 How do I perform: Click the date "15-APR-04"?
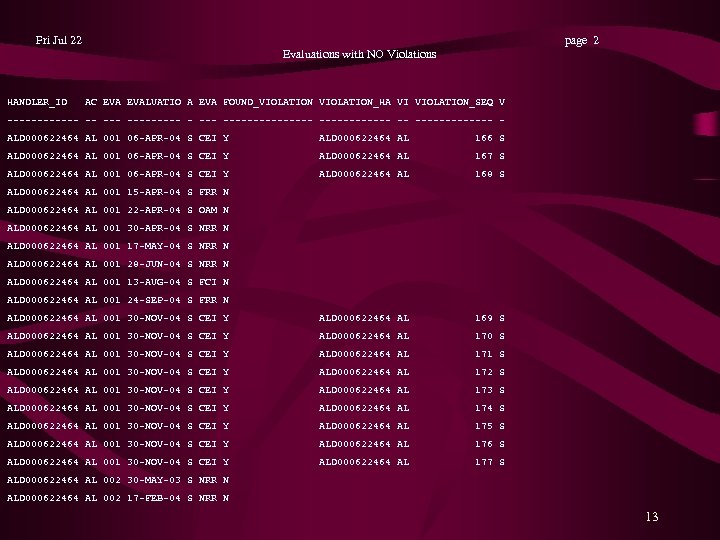(154, 192)
